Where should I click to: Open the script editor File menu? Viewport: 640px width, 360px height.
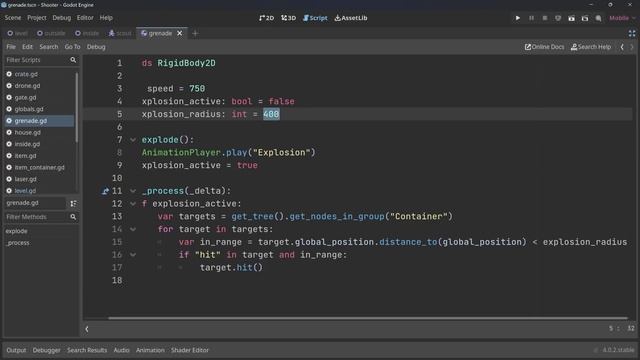[11, 47]
